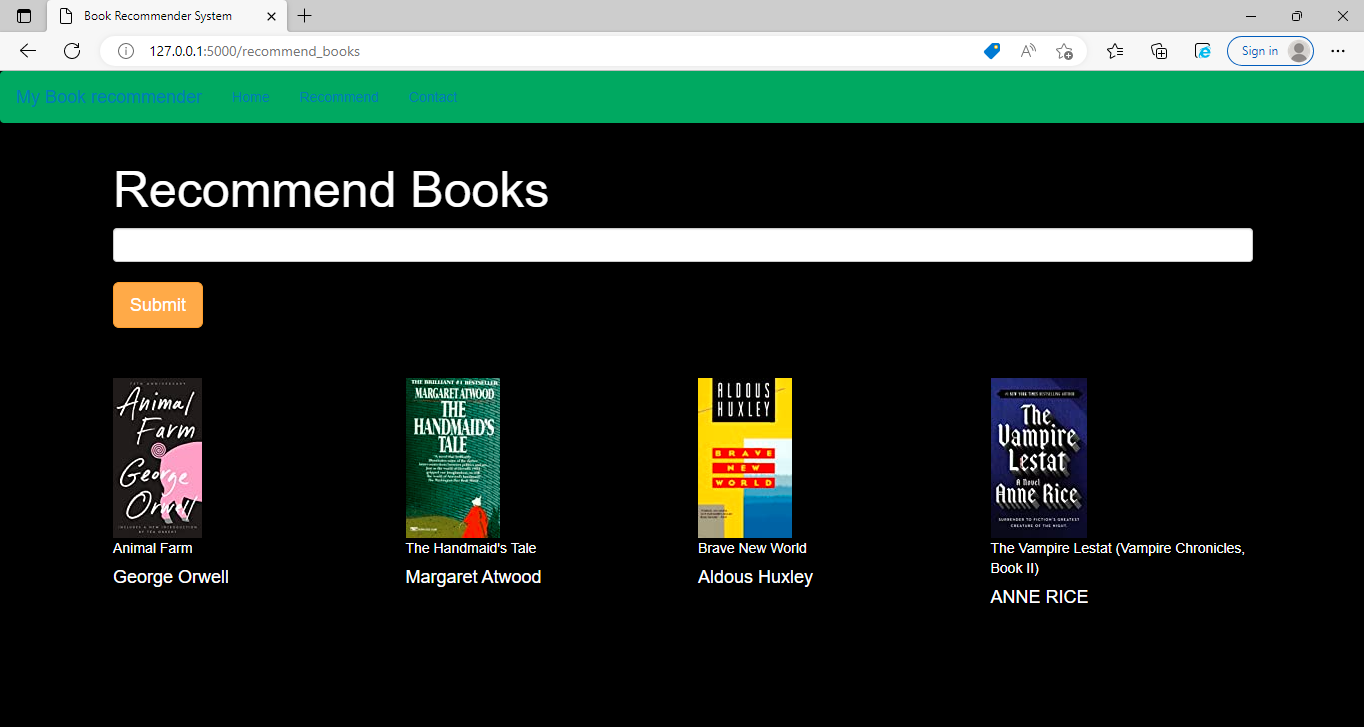Click inside the book search field
The image size is (1364, 727).
click(x=683, y=244)
